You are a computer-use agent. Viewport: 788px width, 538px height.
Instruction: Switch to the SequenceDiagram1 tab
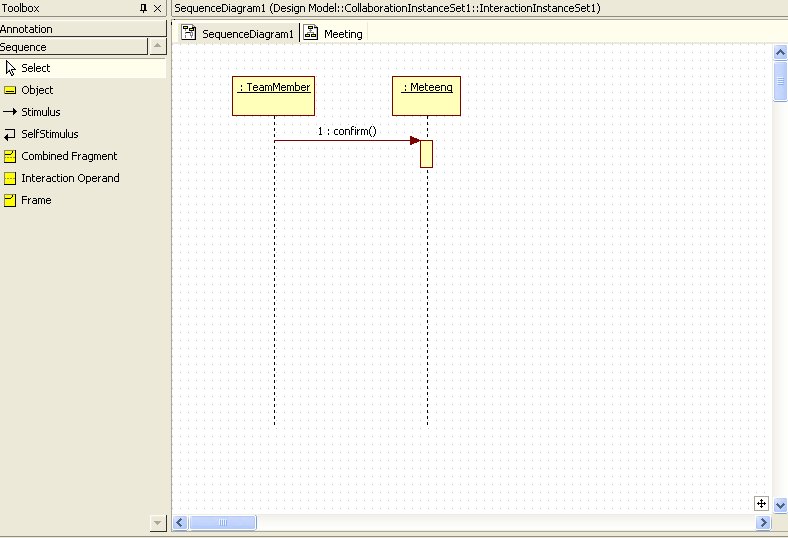tap(237, 33)
